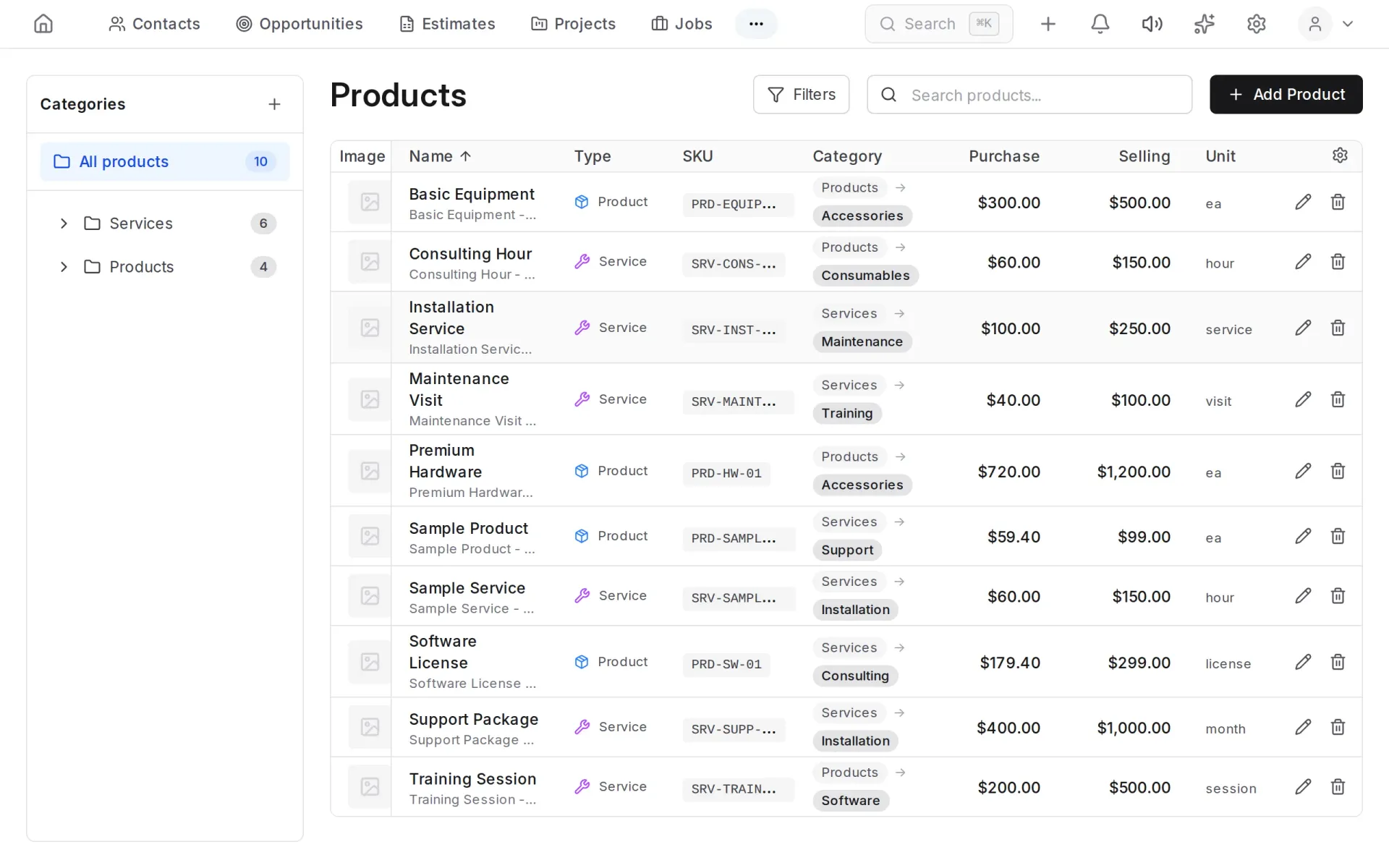Click the megaphone announcements icon

coord(1152,24)
